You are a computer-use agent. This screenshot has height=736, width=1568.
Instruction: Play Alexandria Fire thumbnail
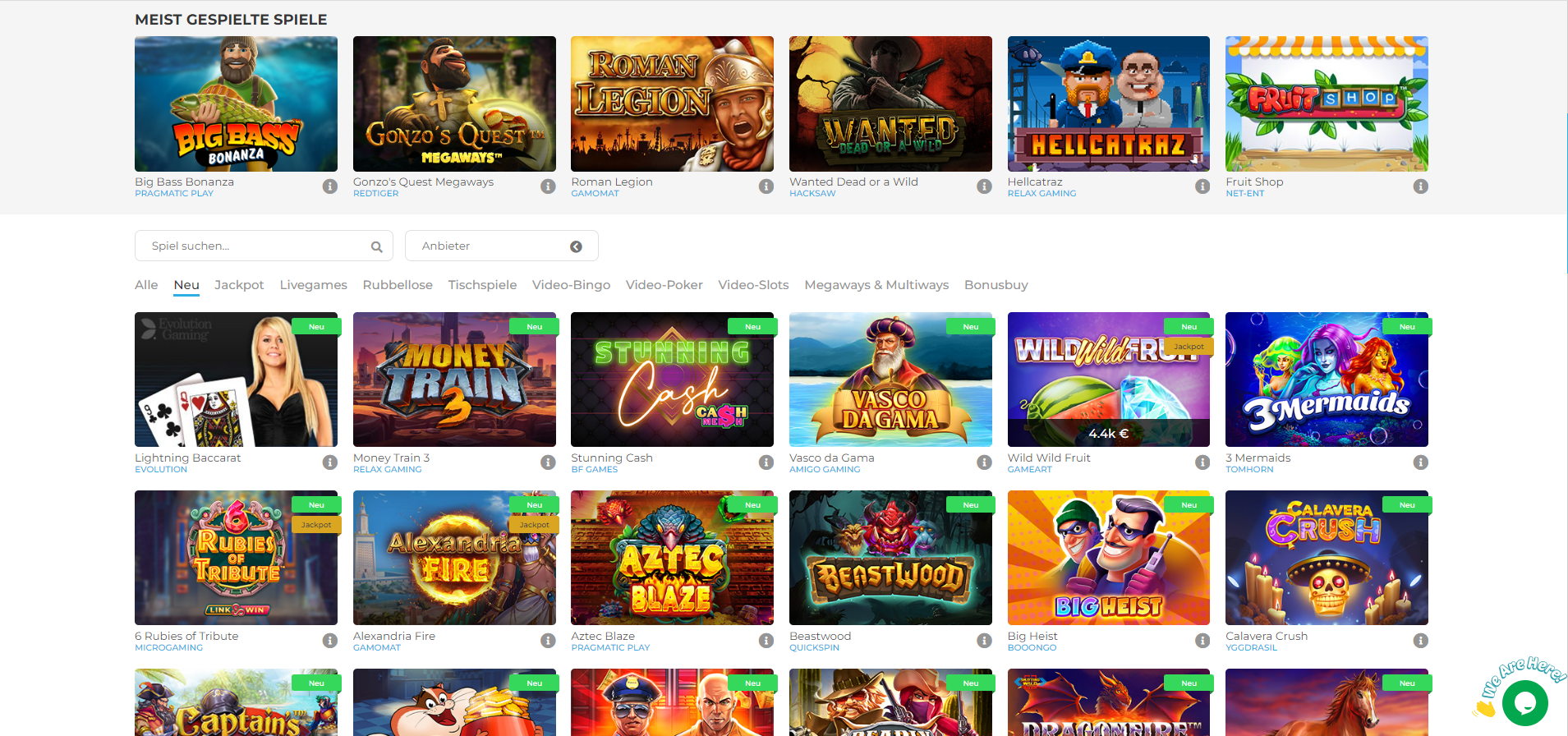454,558
